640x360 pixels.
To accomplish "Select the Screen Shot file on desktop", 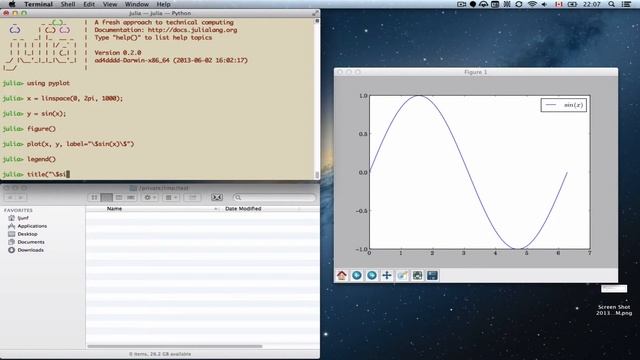I will 614,300.
